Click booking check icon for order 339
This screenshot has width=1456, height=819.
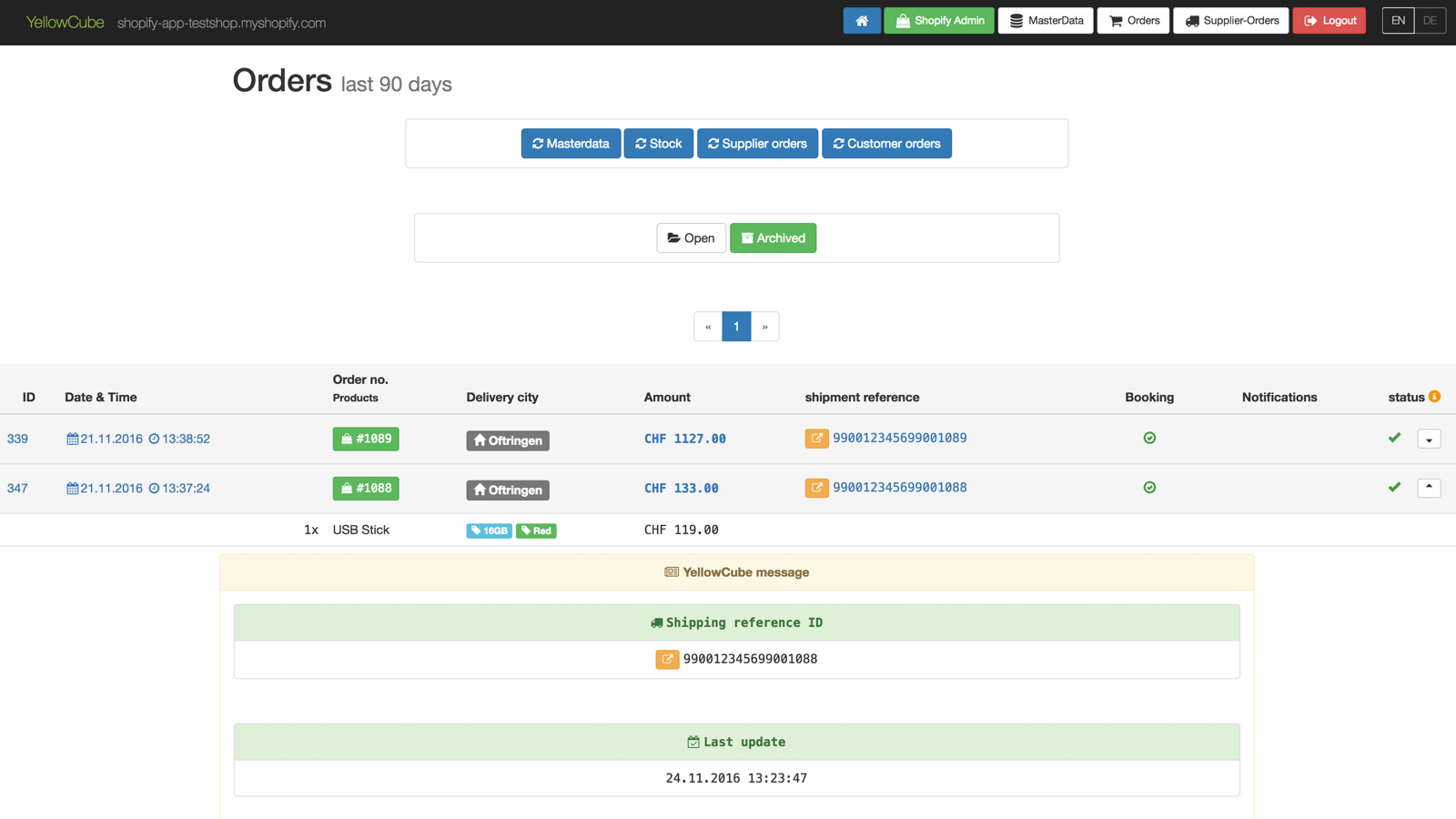click(1149, 439)
